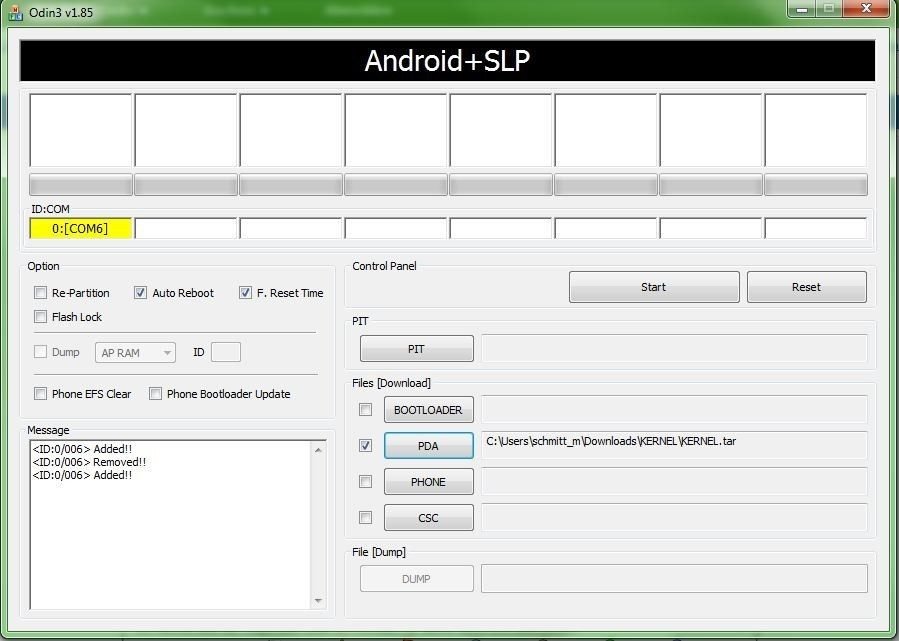The image size is (899, 641).
Task: Click scroll down arrow in Message log
Action: tap(319, 601)
